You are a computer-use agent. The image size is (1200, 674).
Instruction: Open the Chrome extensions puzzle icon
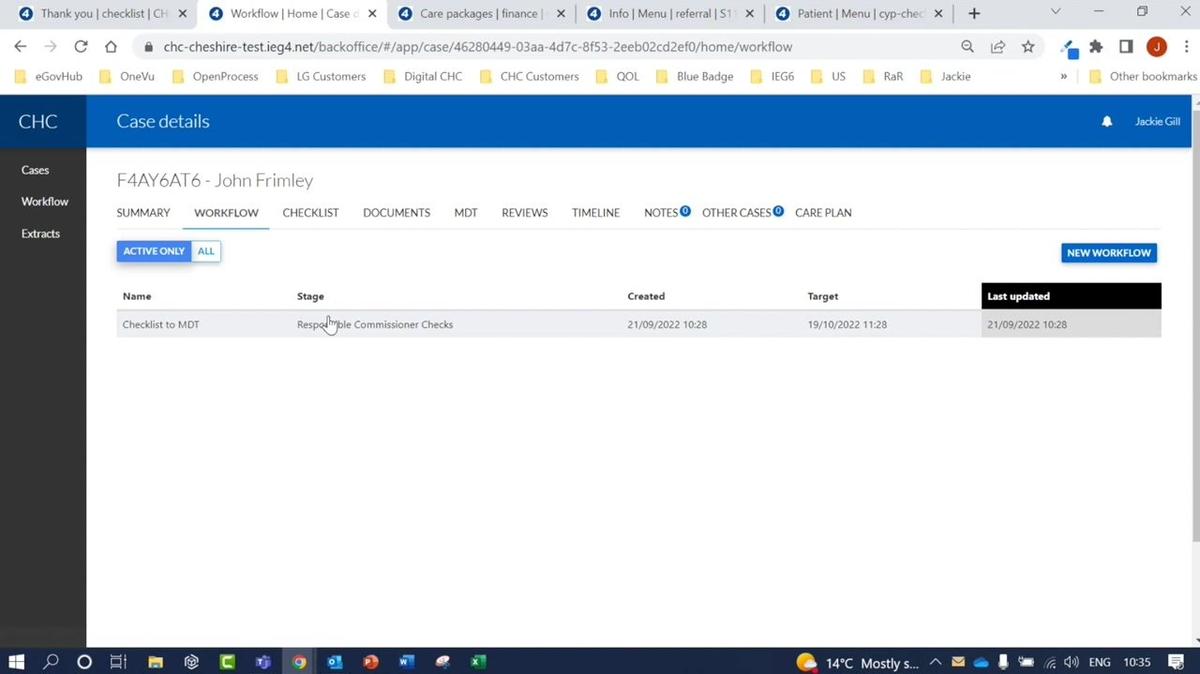point(1095,46)
